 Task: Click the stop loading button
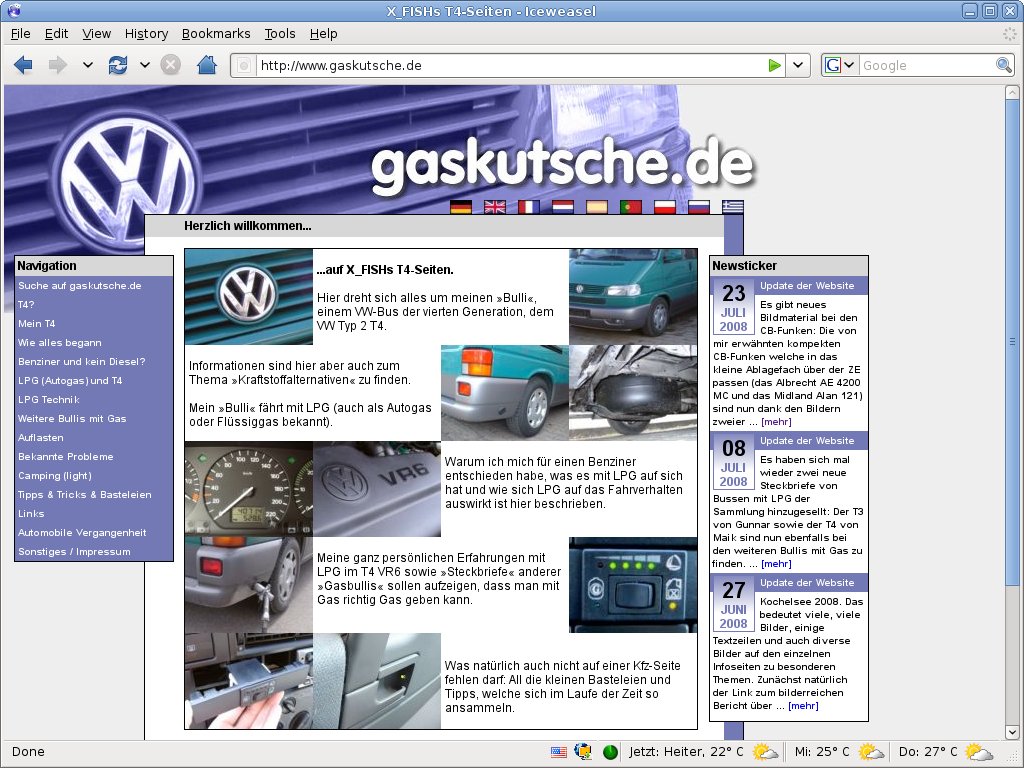pos(170,65)
